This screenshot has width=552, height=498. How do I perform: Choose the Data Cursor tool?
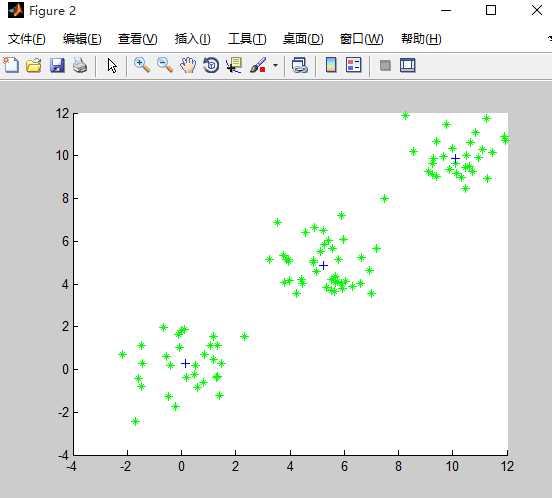tap(234, 65)
